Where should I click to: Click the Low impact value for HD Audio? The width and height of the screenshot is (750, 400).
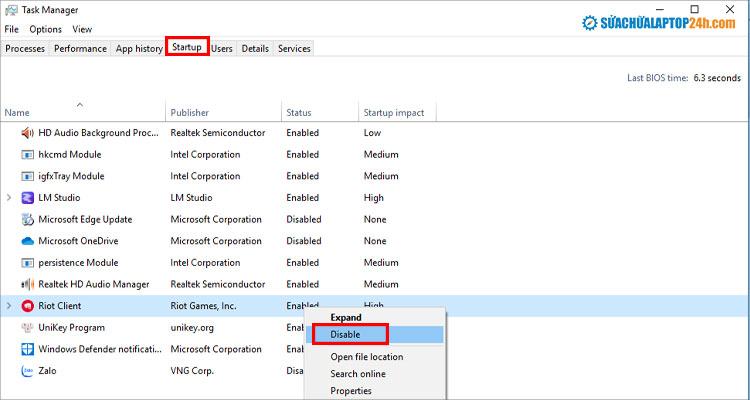tap(372, 133)
